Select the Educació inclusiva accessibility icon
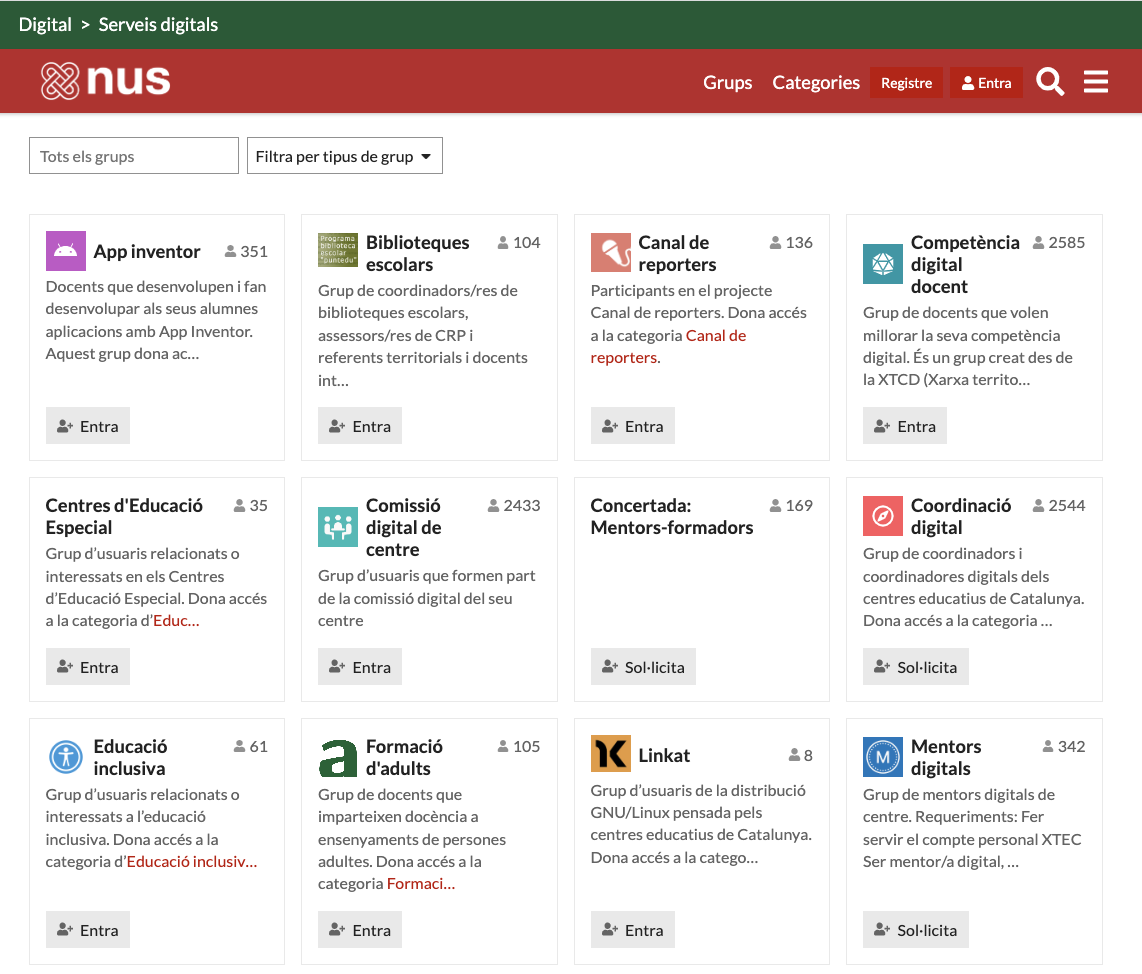This screenshot has width=1142, height=974. pyautogui.click(x=66, y=757)
